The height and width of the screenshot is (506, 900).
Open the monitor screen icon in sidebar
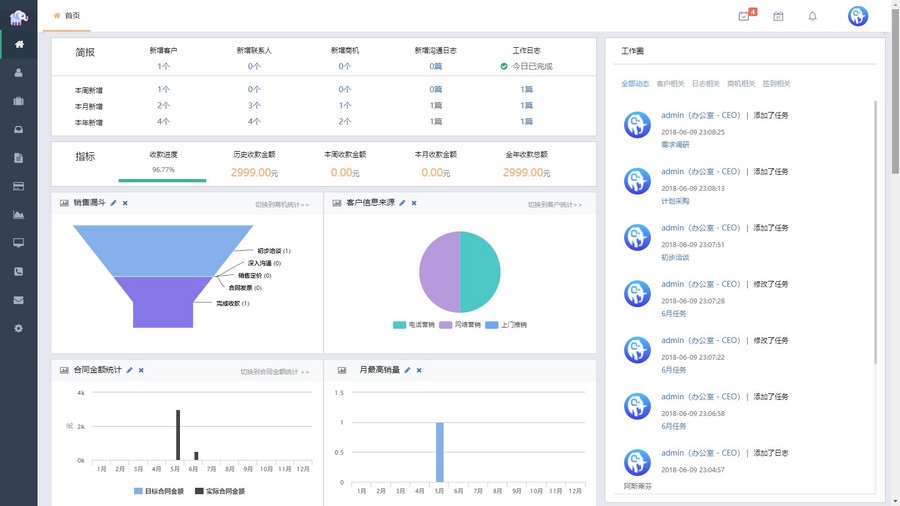pyautogui.click(x=19, y=243)
